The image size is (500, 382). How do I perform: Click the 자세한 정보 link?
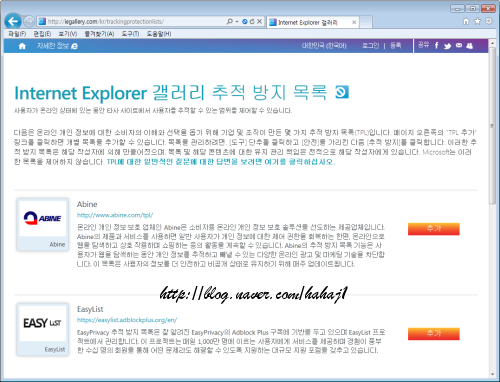pyautogui.click(x=57, y=46)
